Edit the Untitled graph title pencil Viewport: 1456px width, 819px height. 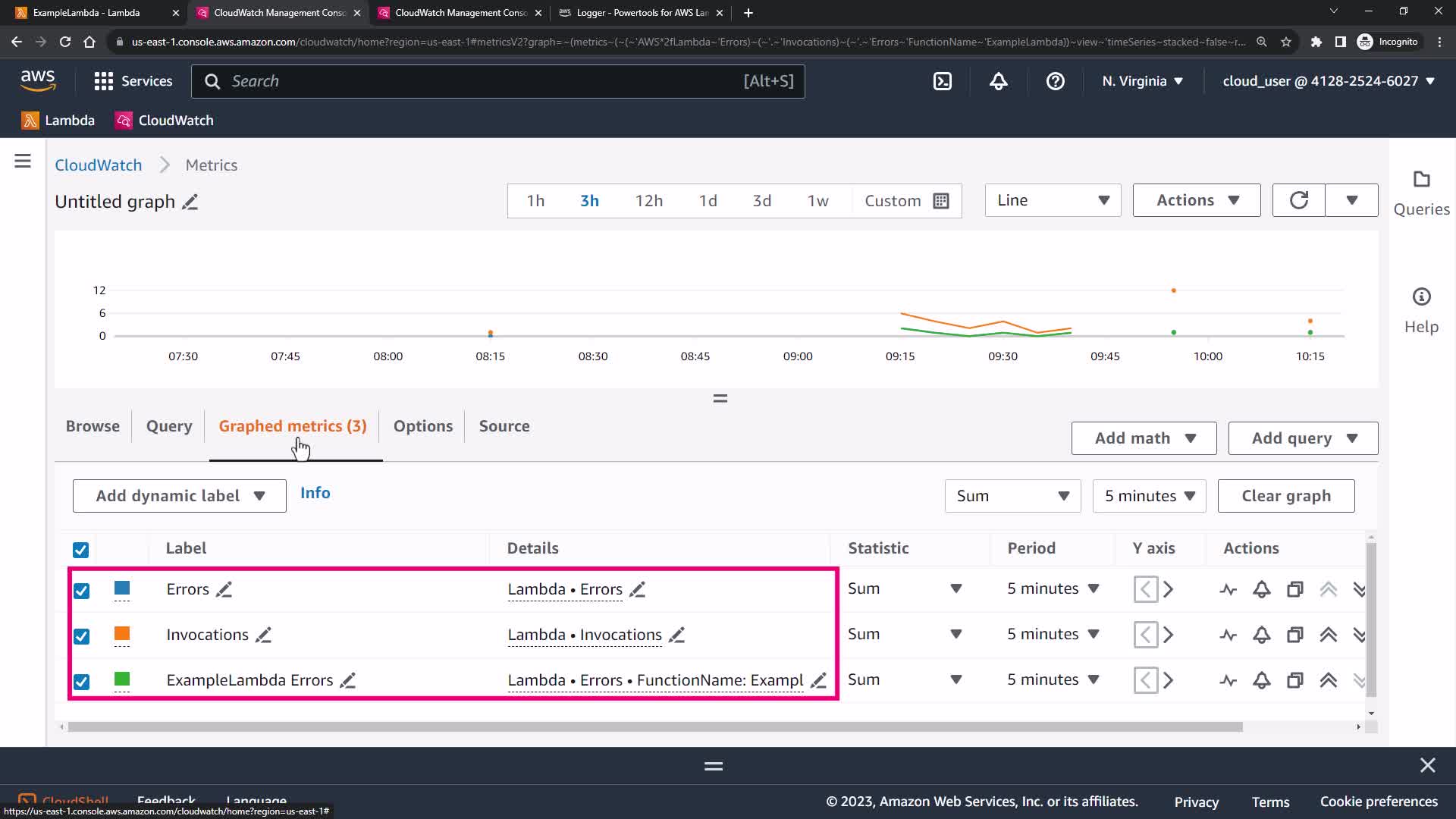pyautogui.click(x=190, y=202)
